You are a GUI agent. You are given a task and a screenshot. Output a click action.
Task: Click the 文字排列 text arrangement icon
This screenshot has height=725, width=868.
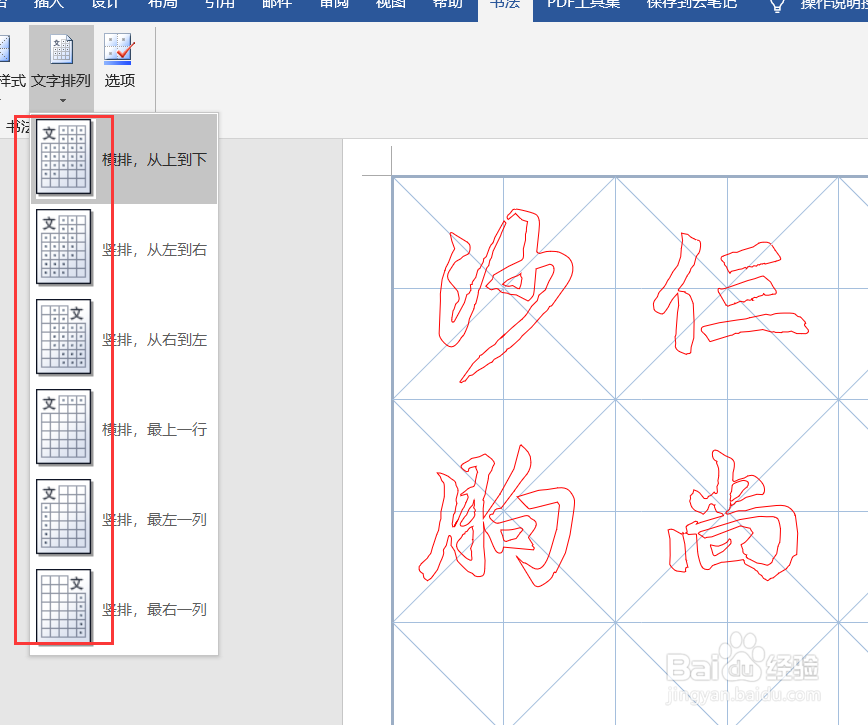pyautogui.click(x=62, y=48)
